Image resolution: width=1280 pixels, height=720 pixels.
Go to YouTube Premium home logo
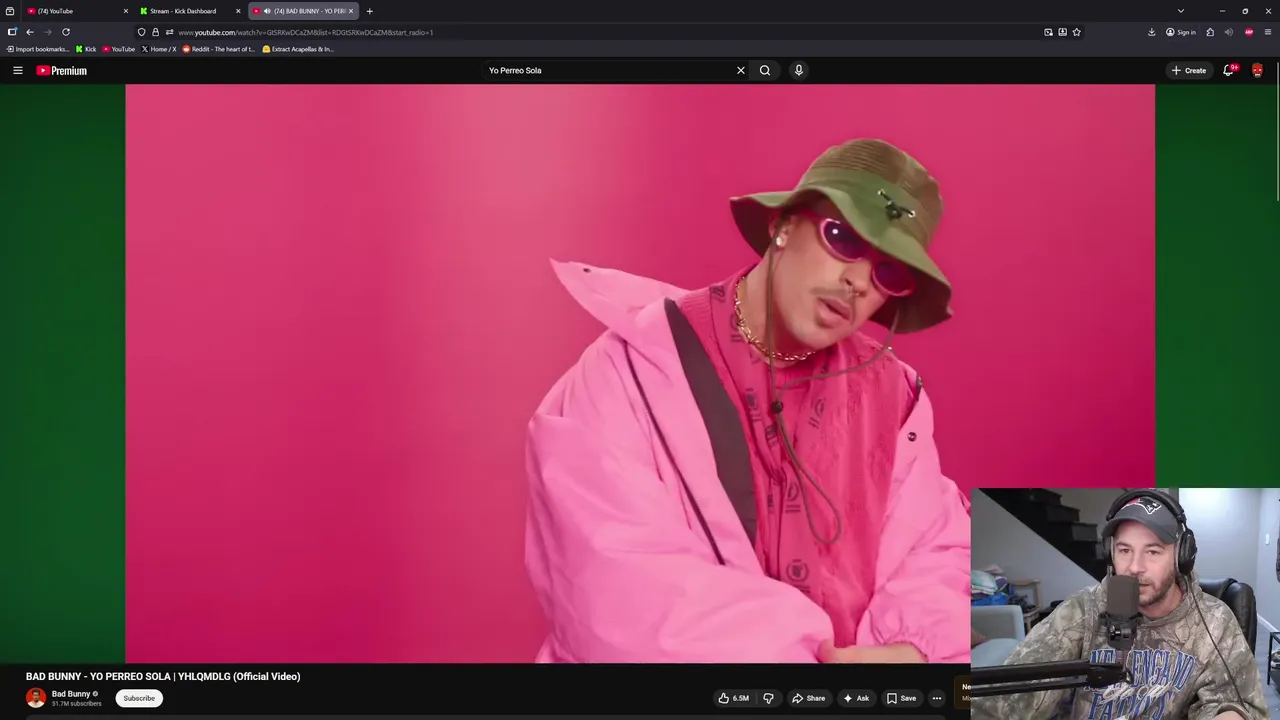pyautogui.click(x=61, y=70)
